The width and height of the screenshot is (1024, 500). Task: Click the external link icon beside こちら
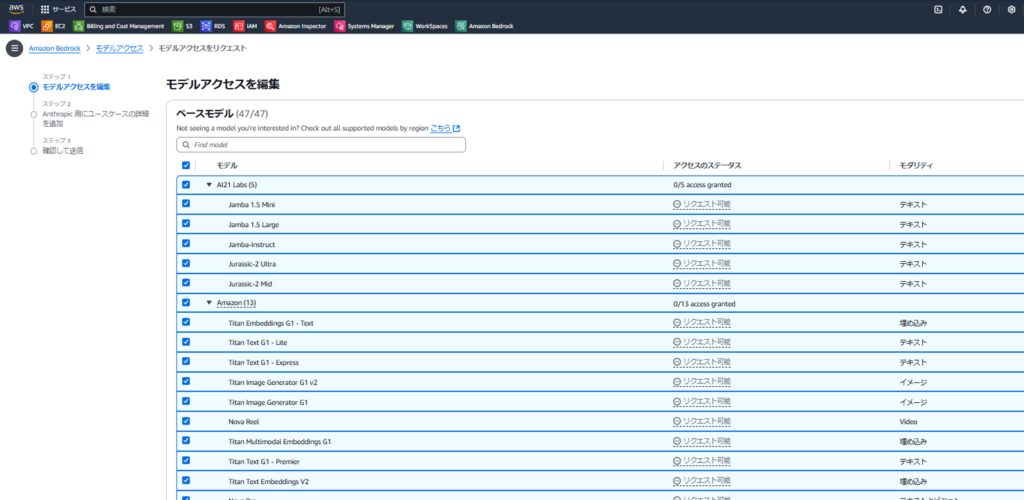(456, 129)
